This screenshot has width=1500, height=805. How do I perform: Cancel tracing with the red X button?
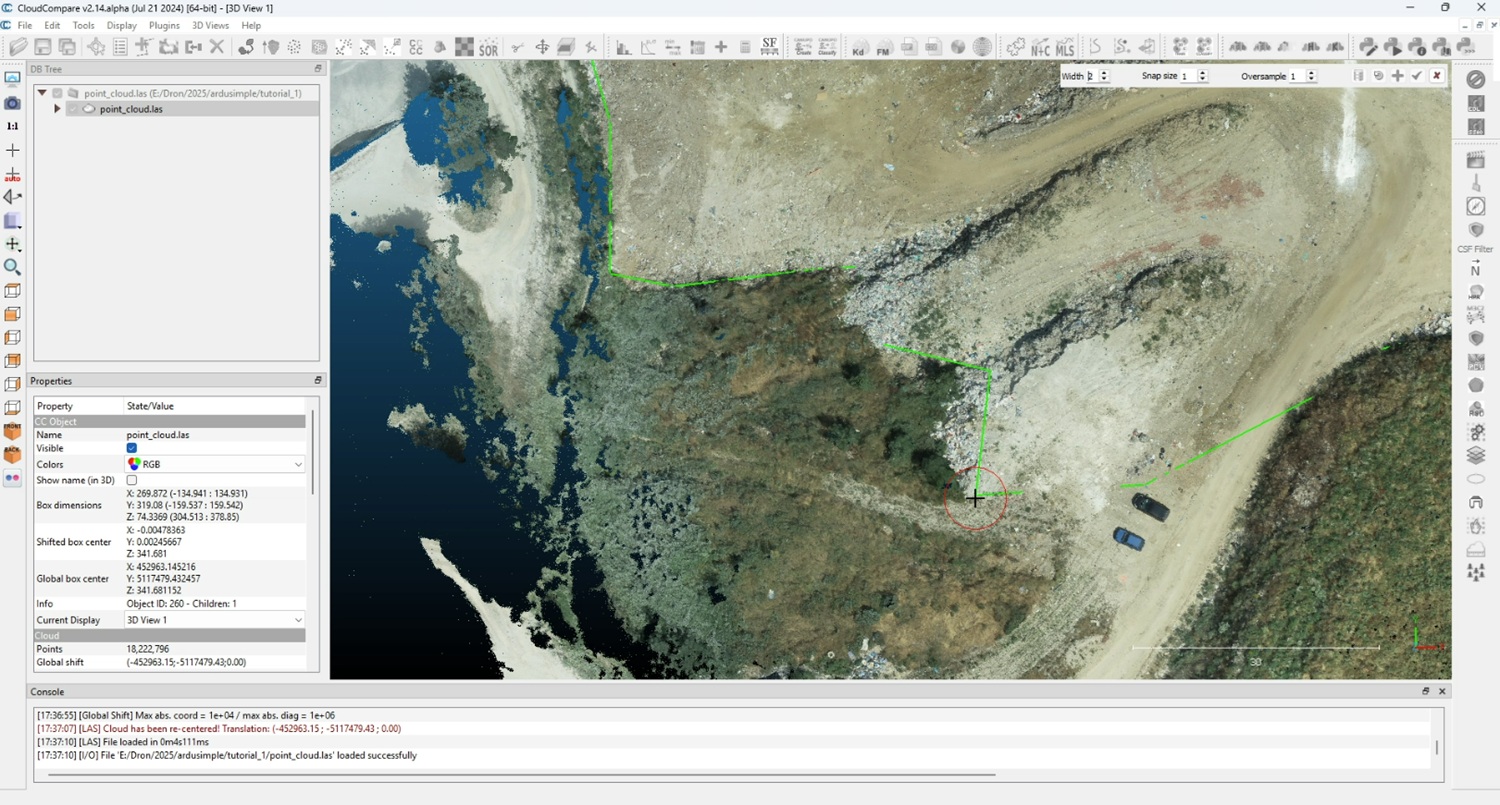coord(1437,76)
